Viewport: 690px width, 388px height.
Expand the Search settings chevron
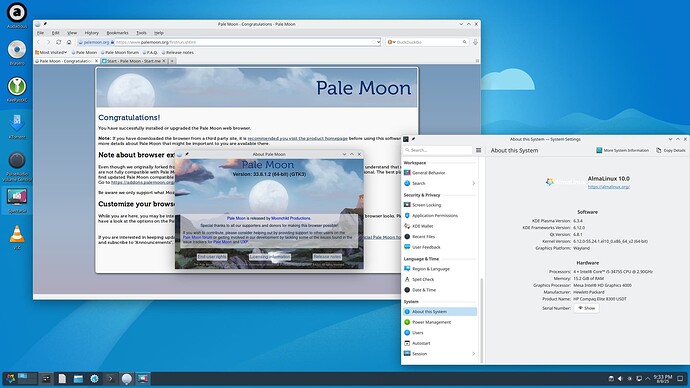pyautogui.click(x=473, y=183)
